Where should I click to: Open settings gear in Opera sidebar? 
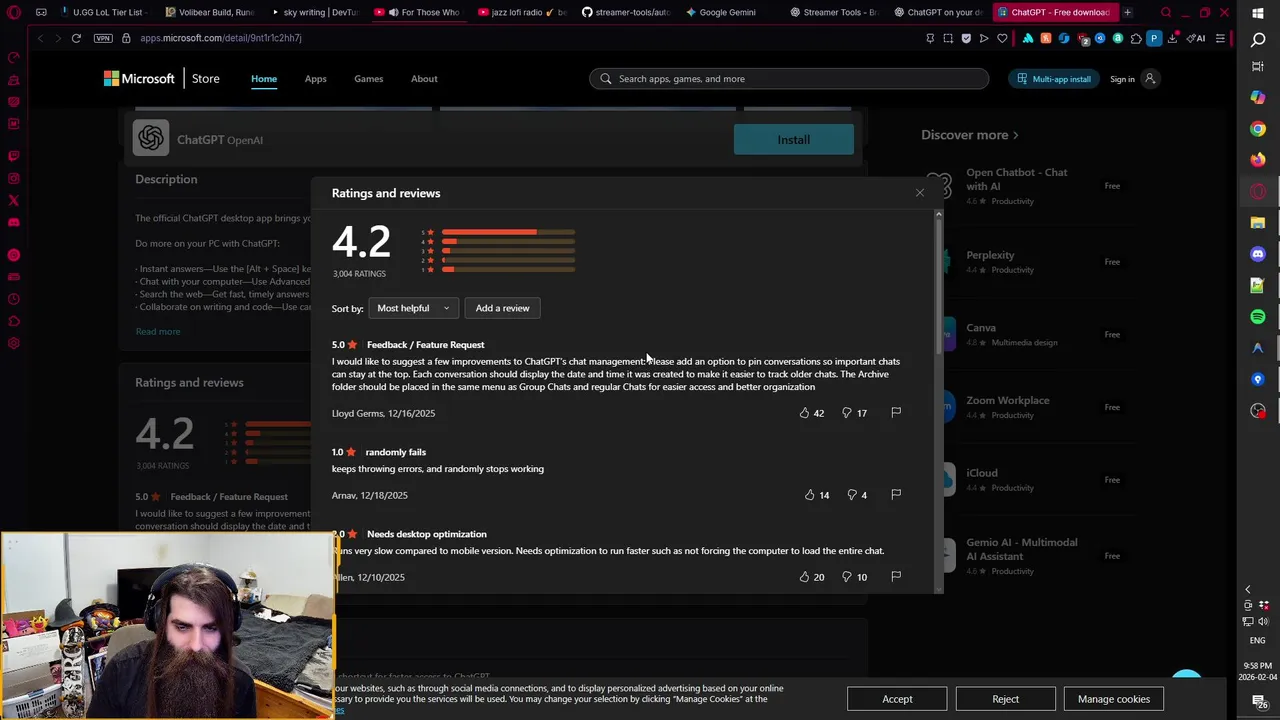coord(14,343)
